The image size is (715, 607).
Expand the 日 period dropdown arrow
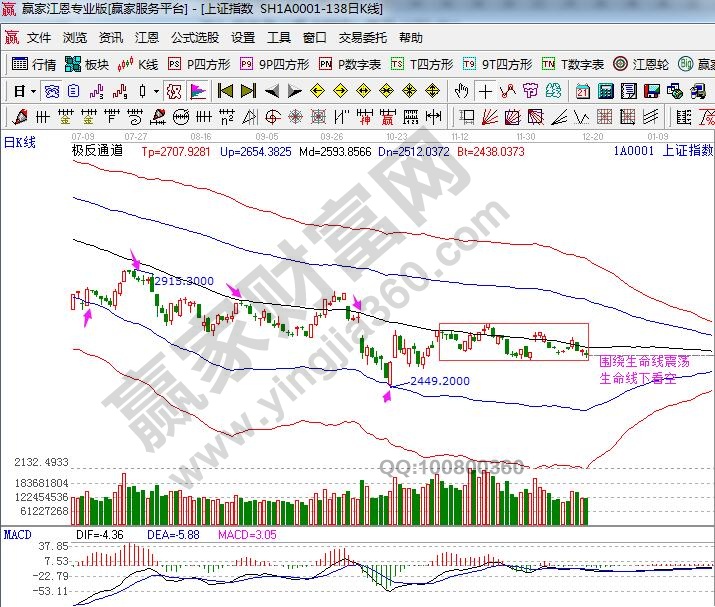(x=33, y=91)
